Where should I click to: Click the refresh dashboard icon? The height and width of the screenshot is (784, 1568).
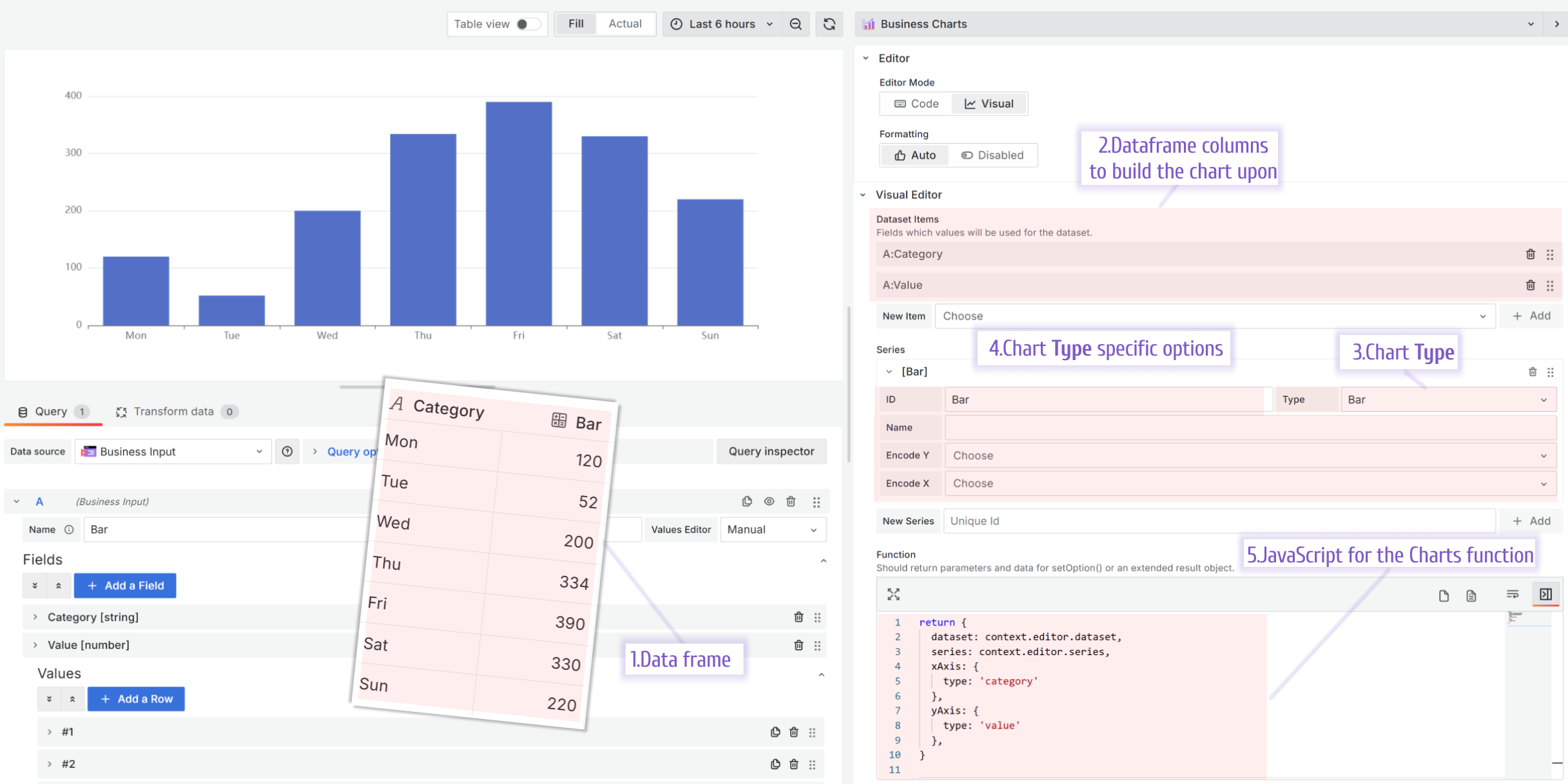pos(829,24)
